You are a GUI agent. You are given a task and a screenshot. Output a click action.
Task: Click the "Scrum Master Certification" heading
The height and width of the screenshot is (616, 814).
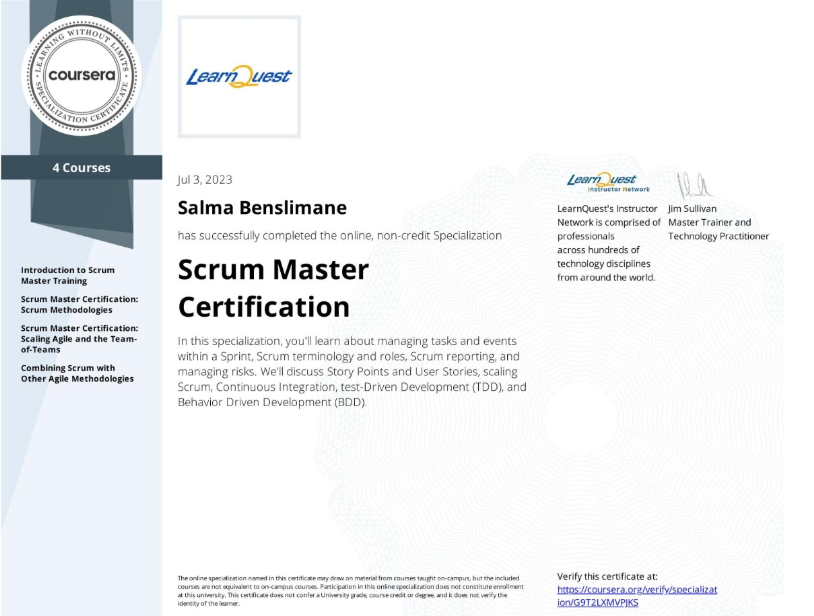pyautogui.click(x=273, y=287)
